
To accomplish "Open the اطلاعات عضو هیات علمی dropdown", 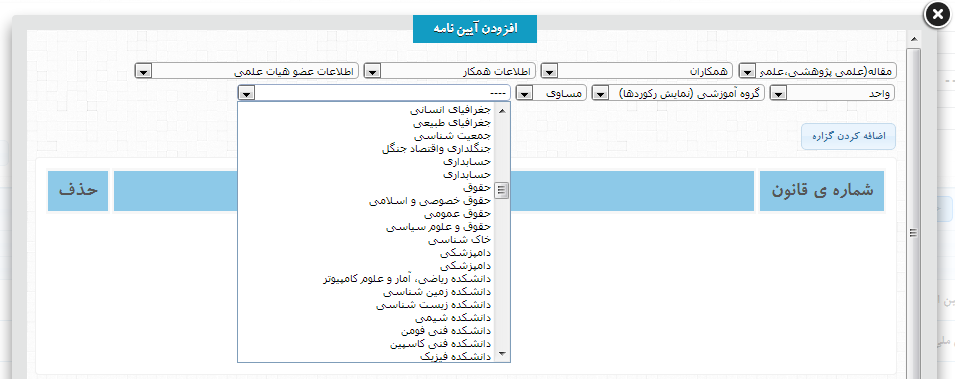I will pyautogui.click(x=247, y=71).
